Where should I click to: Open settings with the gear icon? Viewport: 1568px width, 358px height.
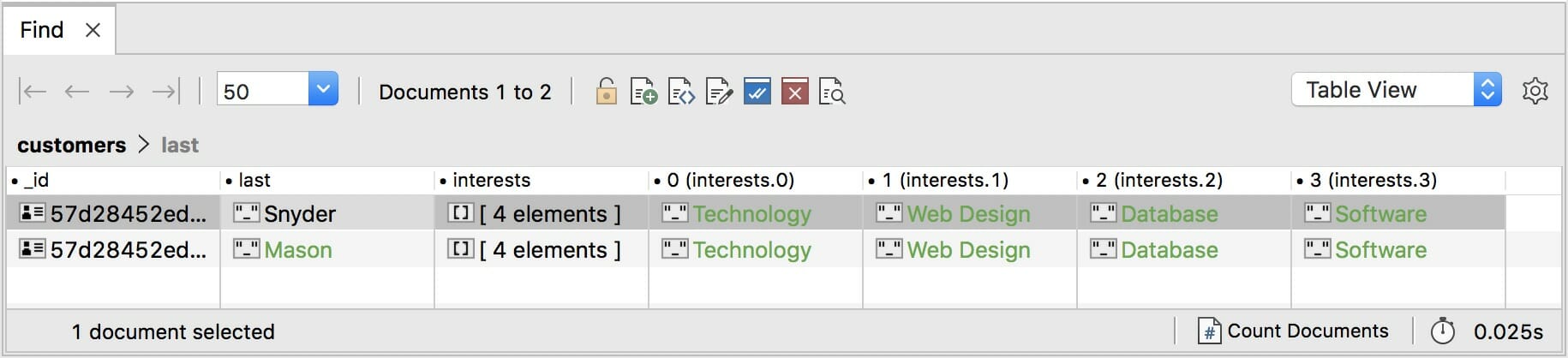click(x=1535, y=90)
